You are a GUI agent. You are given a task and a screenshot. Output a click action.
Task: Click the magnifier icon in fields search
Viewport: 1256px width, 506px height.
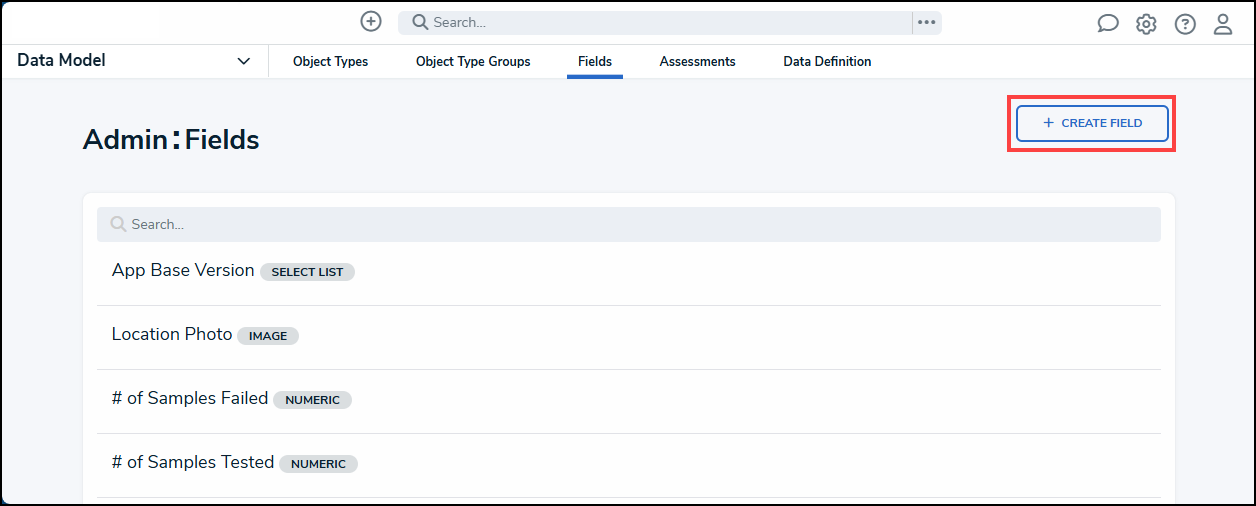tap(118, 224)
